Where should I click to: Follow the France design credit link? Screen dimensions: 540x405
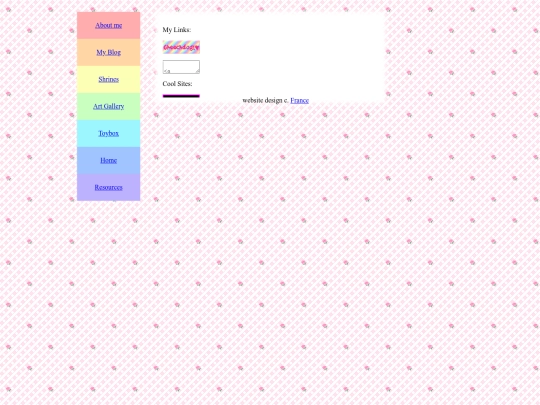click(x=300, y=100)
